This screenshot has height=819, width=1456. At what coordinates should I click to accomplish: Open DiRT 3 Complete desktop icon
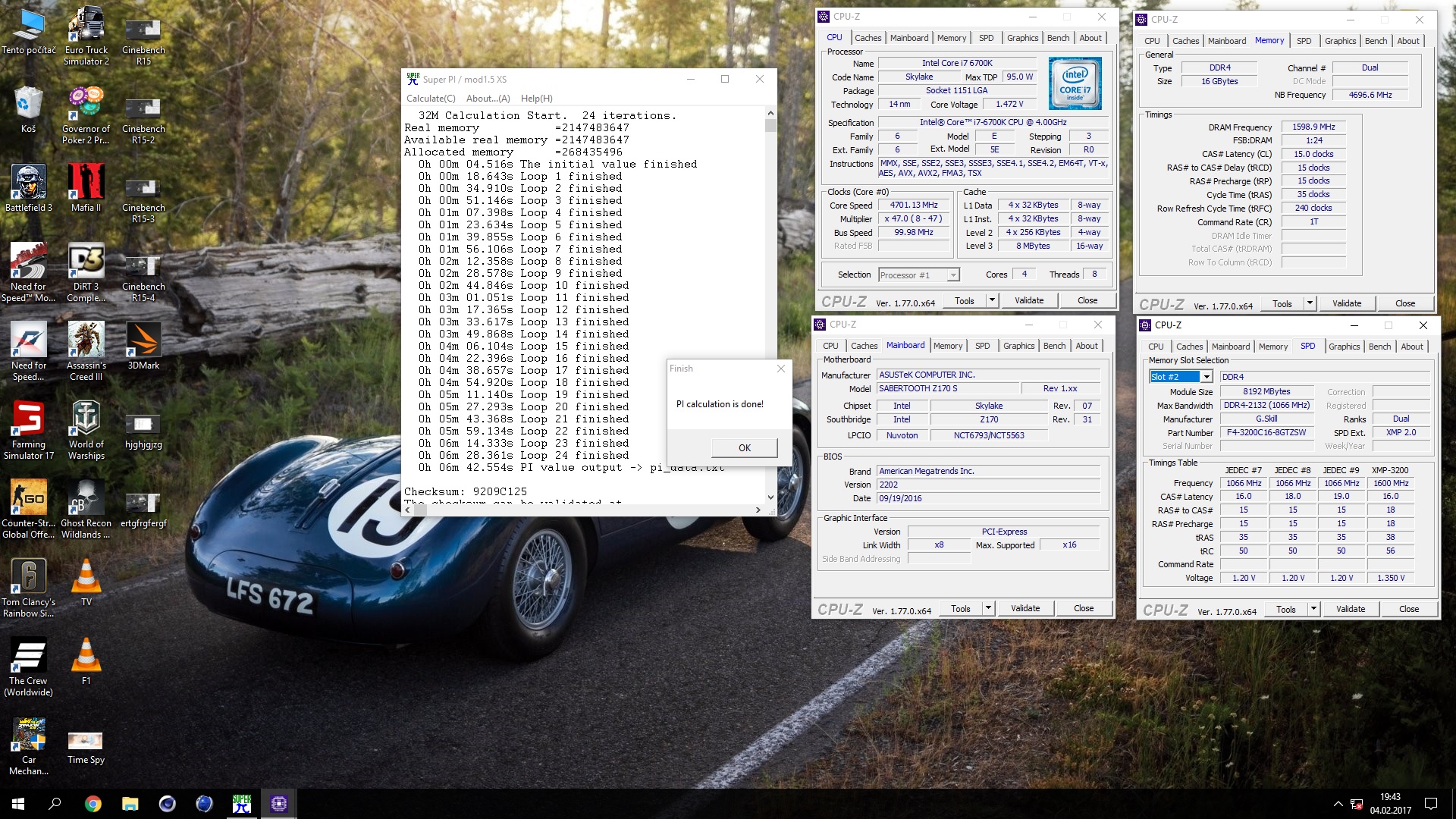pos(86,272)
